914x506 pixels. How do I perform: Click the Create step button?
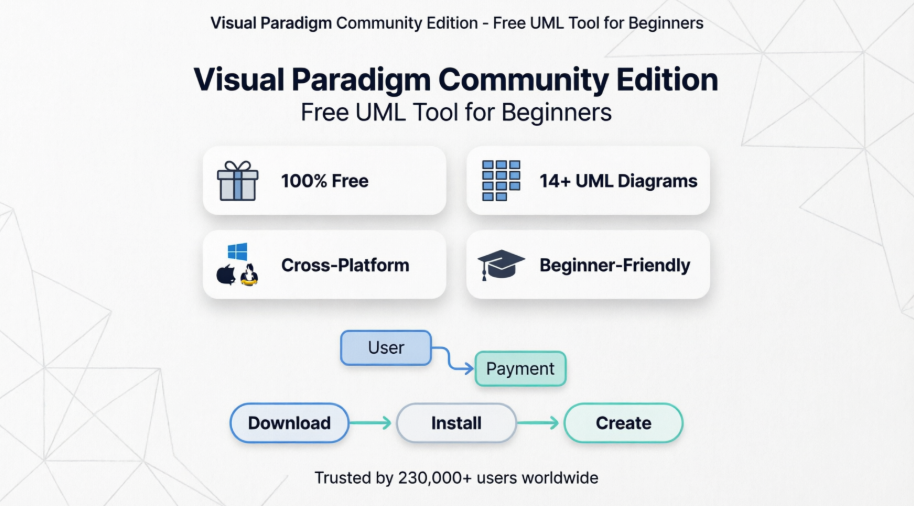[x=624, y=423]
